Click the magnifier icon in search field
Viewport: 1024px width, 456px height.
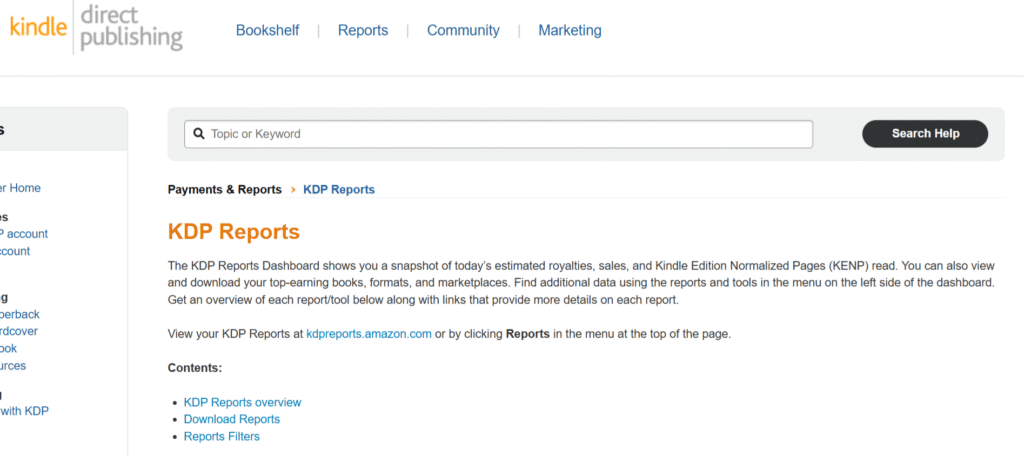(x=199, y=134)
